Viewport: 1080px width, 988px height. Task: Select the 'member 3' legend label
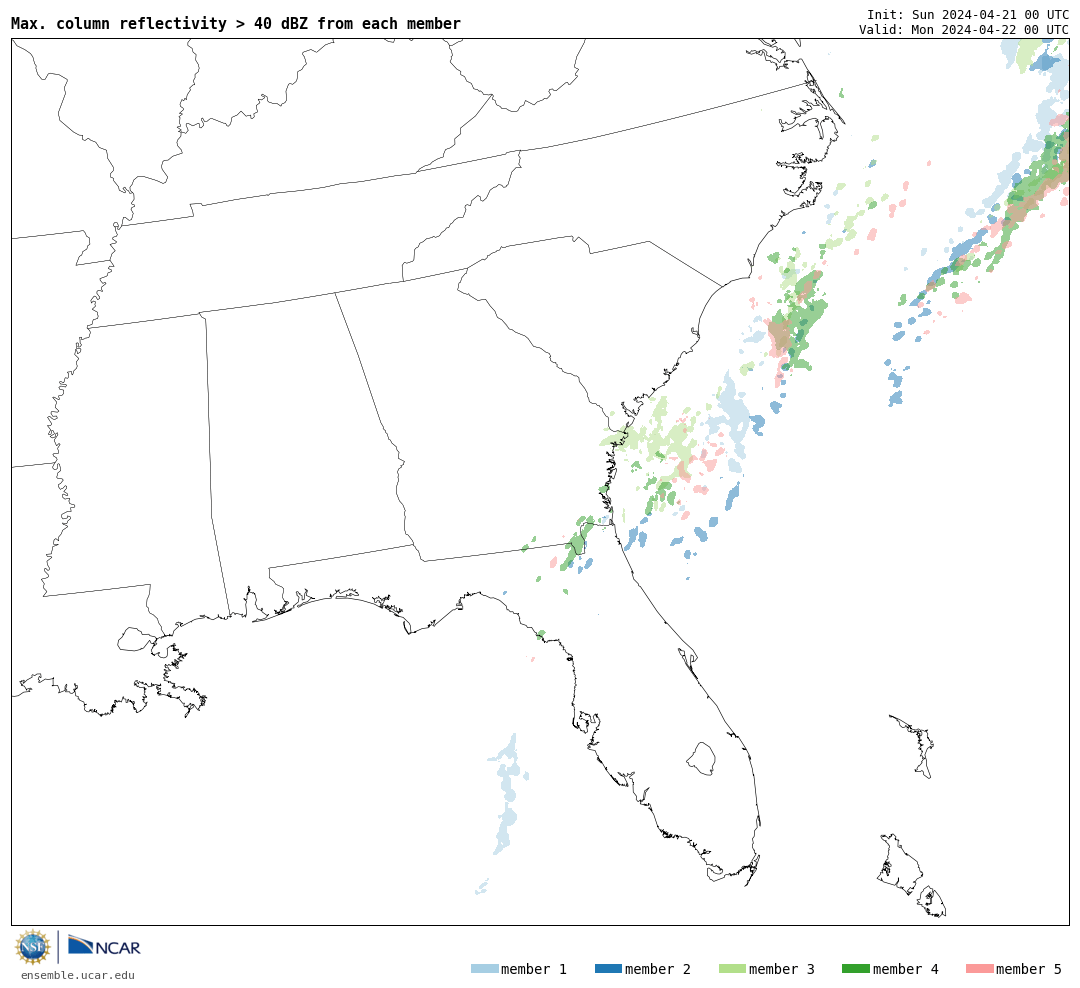(x=782, y=969)
